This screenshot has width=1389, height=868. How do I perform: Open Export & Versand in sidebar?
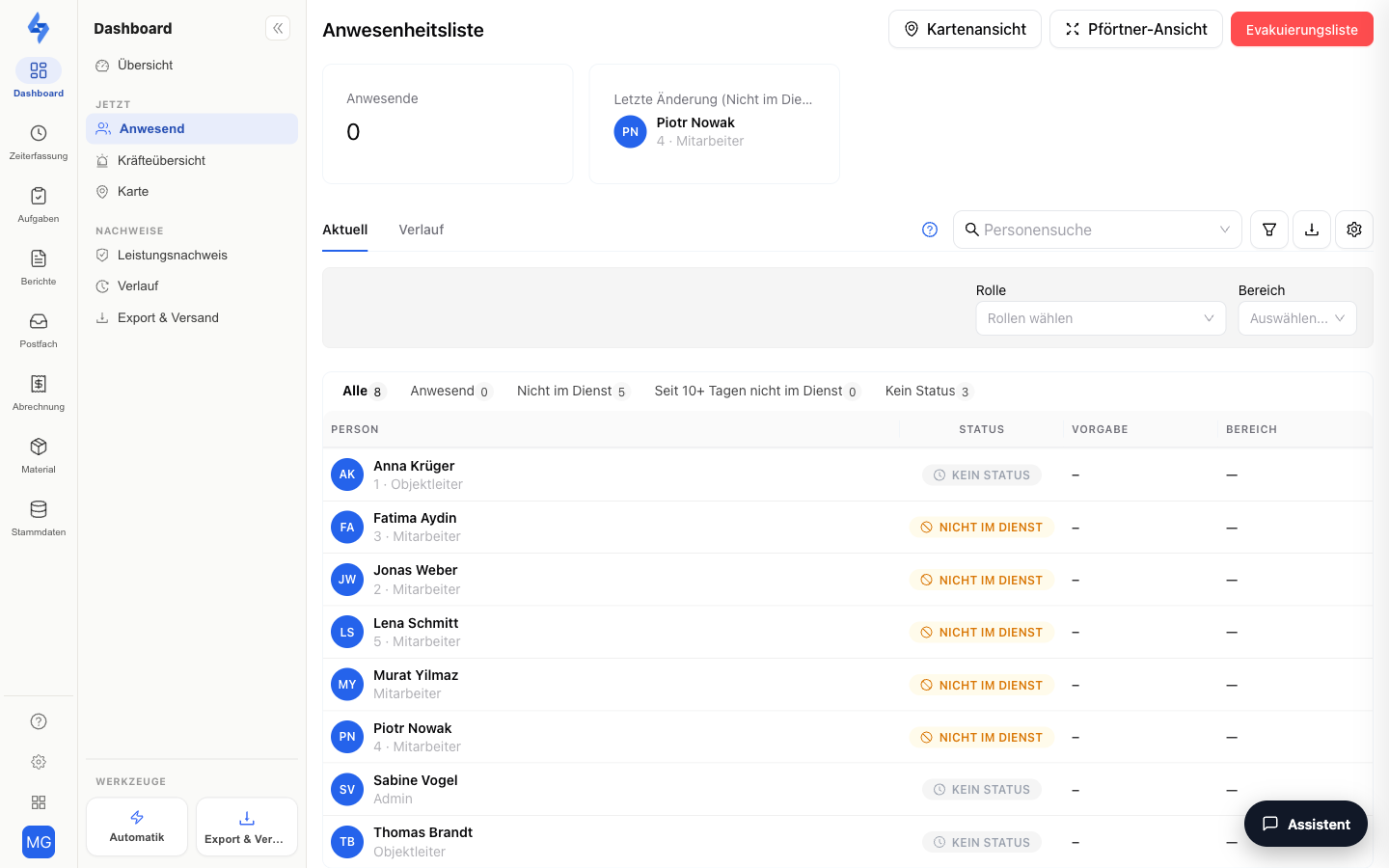point(192,317)
